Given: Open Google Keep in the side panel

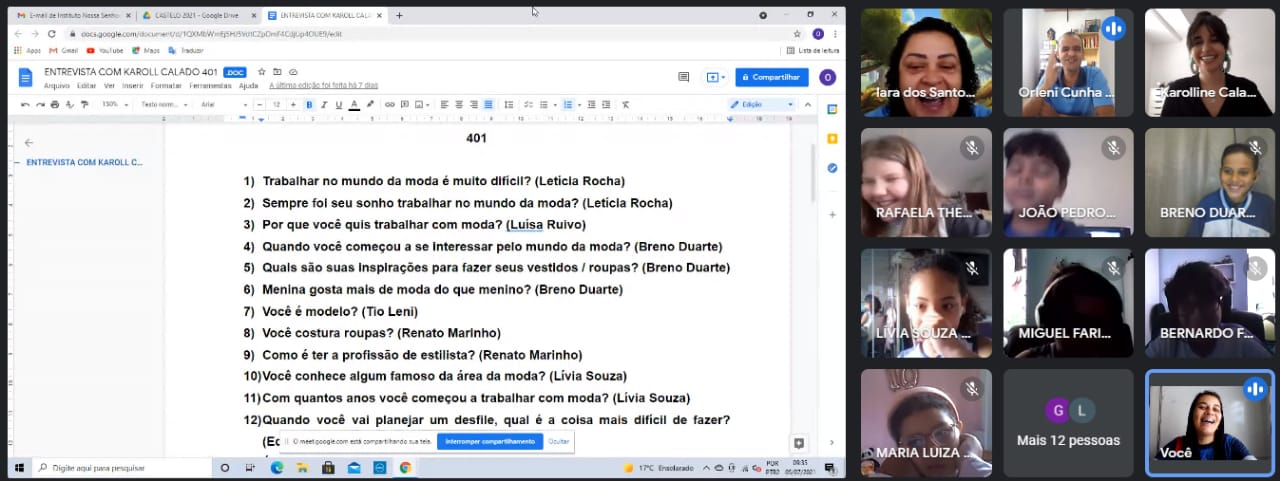Looking at the screenshot, I should [832, 138].
